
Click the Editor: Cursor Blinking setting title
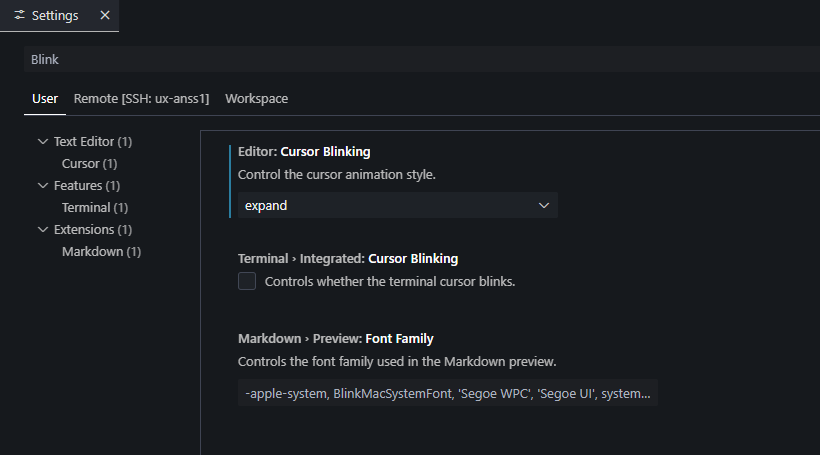[x=304, y=152]
